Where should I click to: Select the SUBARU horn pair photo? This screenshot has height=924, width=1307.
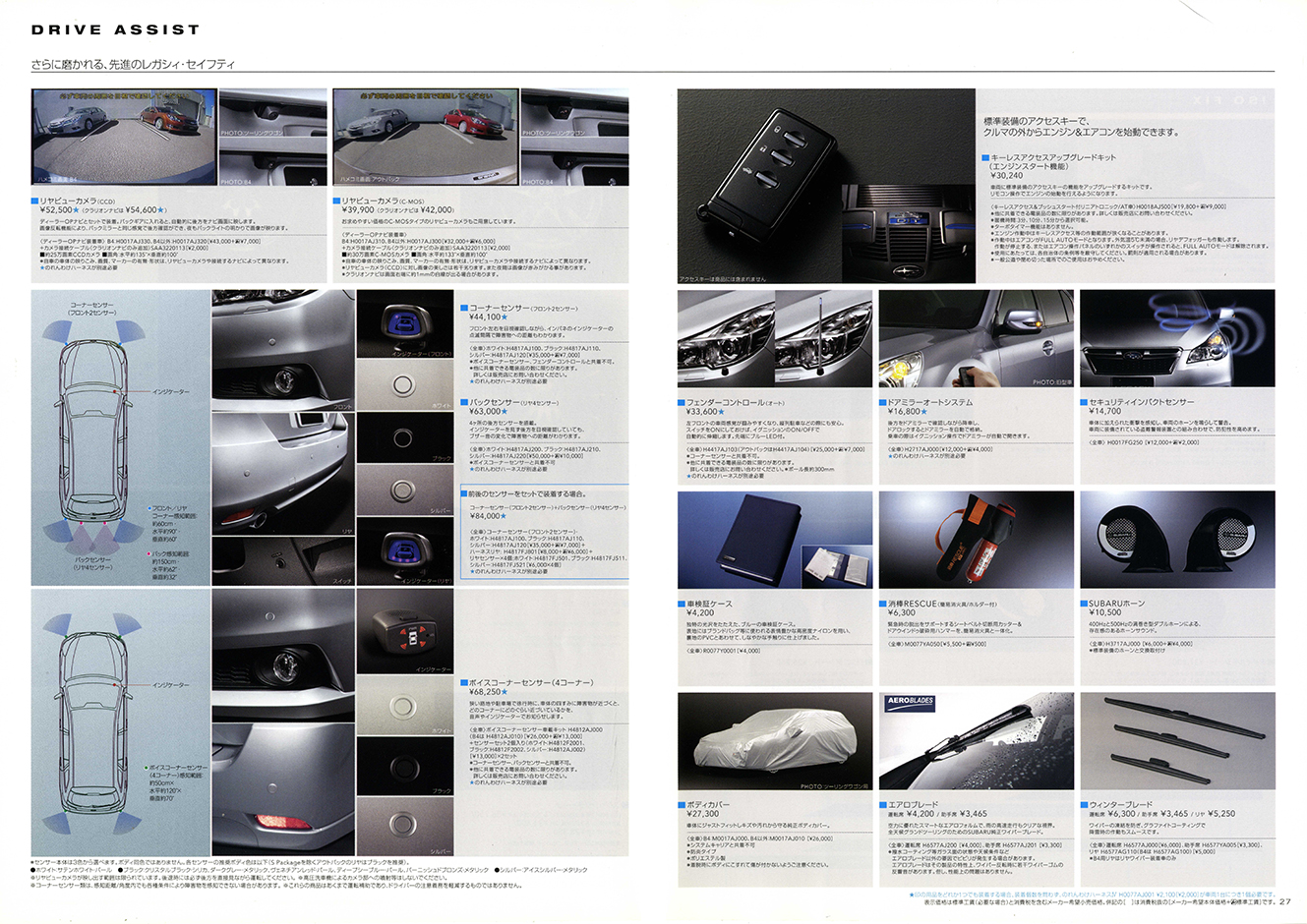(x=1177, y=541)
